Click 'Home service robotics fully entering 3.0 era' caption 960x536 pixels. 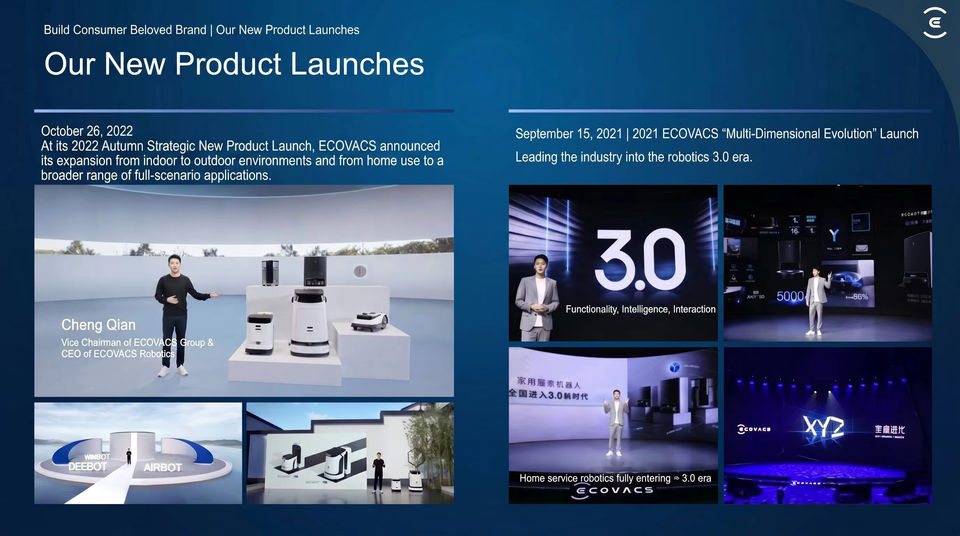tap(615, 478)
